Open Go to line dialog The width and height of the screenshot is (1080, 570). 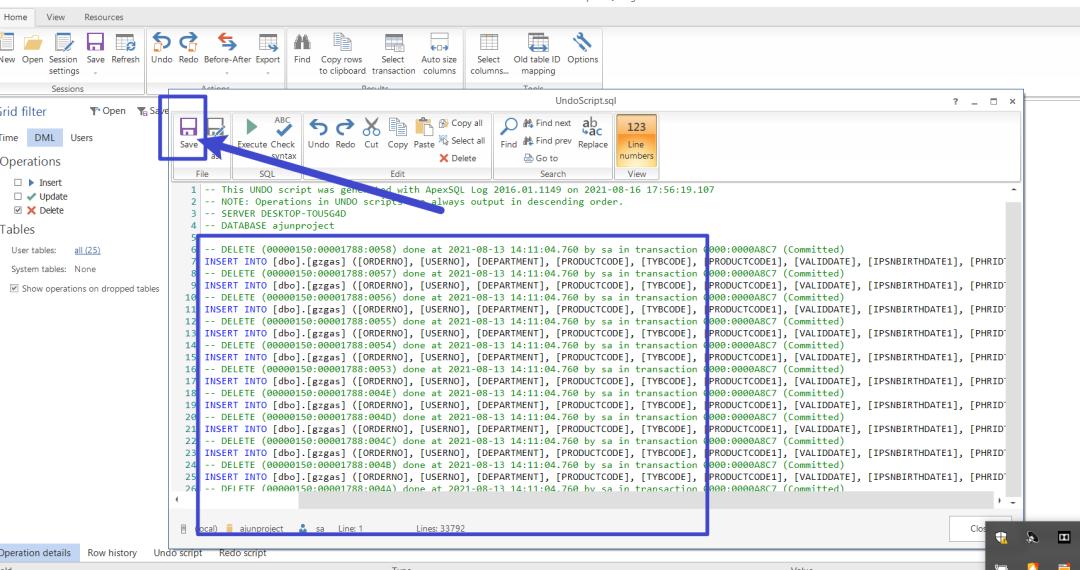541,158
